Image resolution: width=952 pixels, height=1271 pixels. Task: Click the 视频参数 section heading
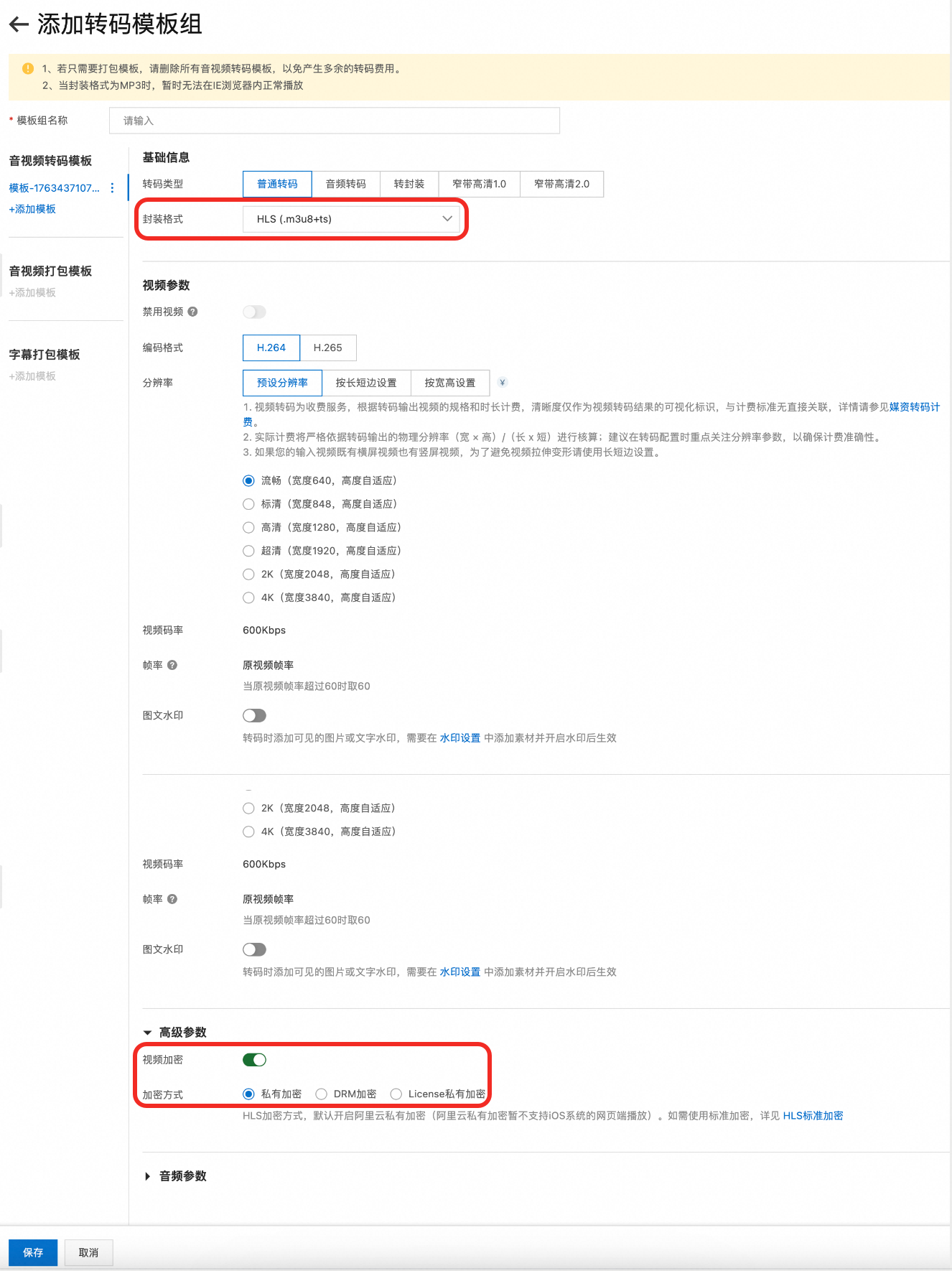pos(166,285)
